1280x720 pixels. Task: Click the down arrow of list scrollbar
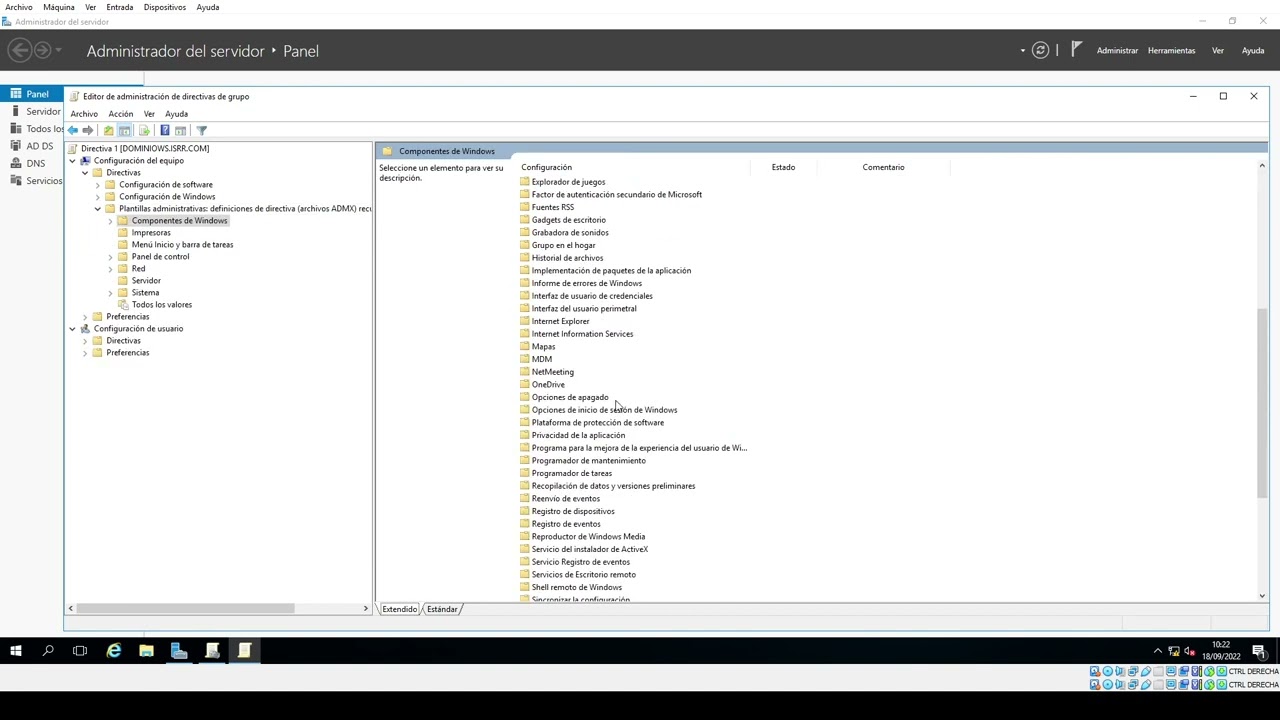(x=1262, y=596)
